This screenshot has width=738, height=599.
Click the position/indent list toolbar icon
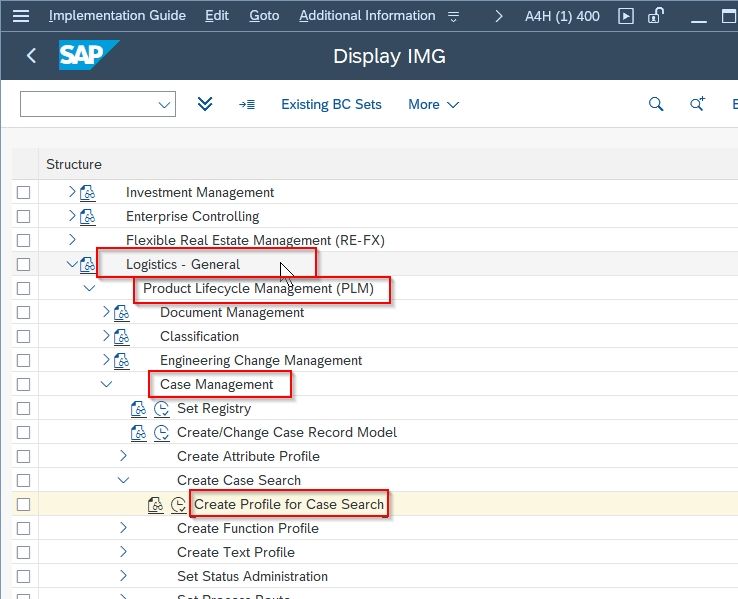click(247, 104)
